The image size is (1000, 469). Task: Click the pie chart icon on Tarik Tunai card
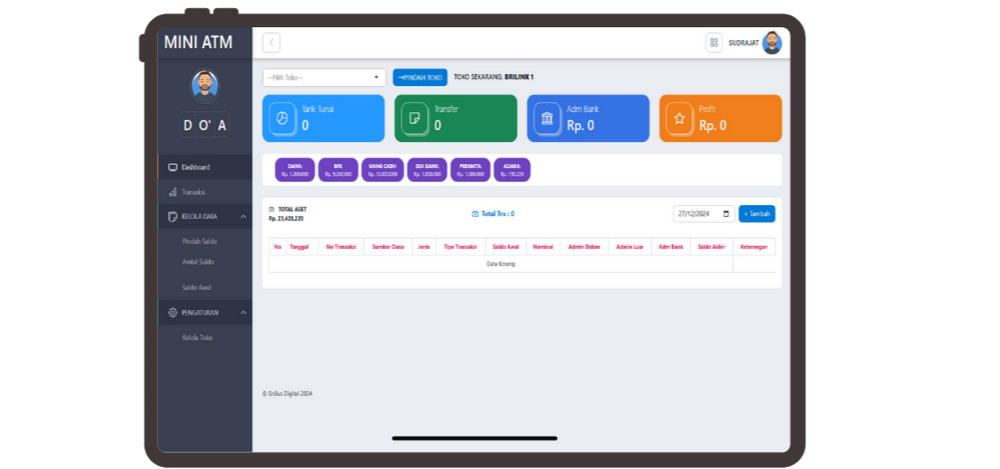tap(282, 119)
